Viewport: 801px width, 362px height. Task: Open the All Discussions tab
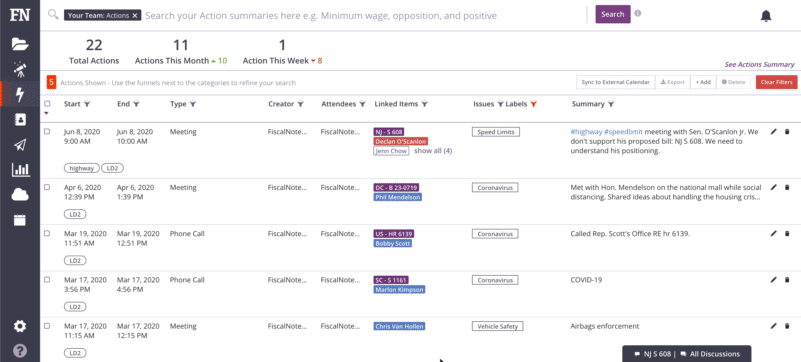(710, 354)
